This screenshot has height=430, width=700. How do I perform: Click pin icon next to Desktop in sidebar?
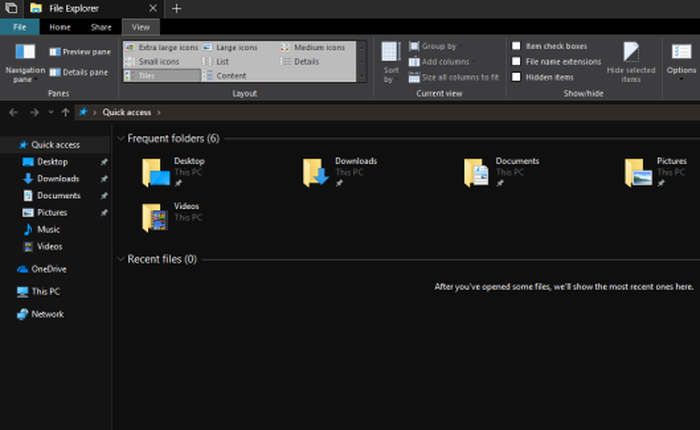coord(104,162)
